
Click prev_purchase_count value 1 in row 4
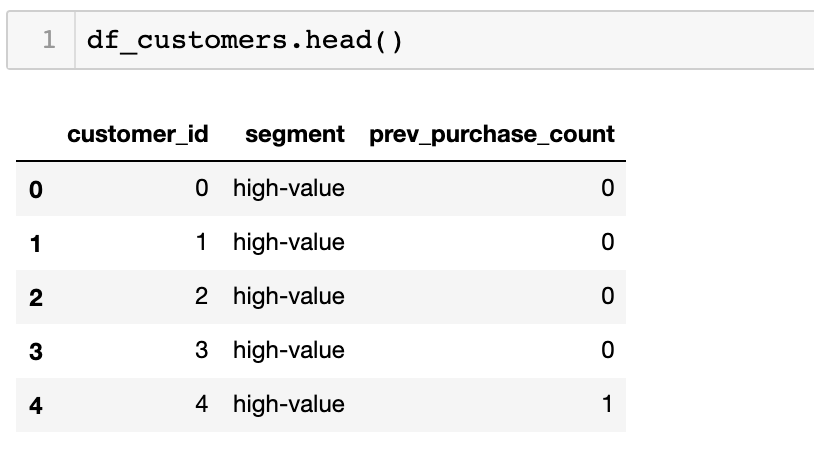[x=607, y=404]
